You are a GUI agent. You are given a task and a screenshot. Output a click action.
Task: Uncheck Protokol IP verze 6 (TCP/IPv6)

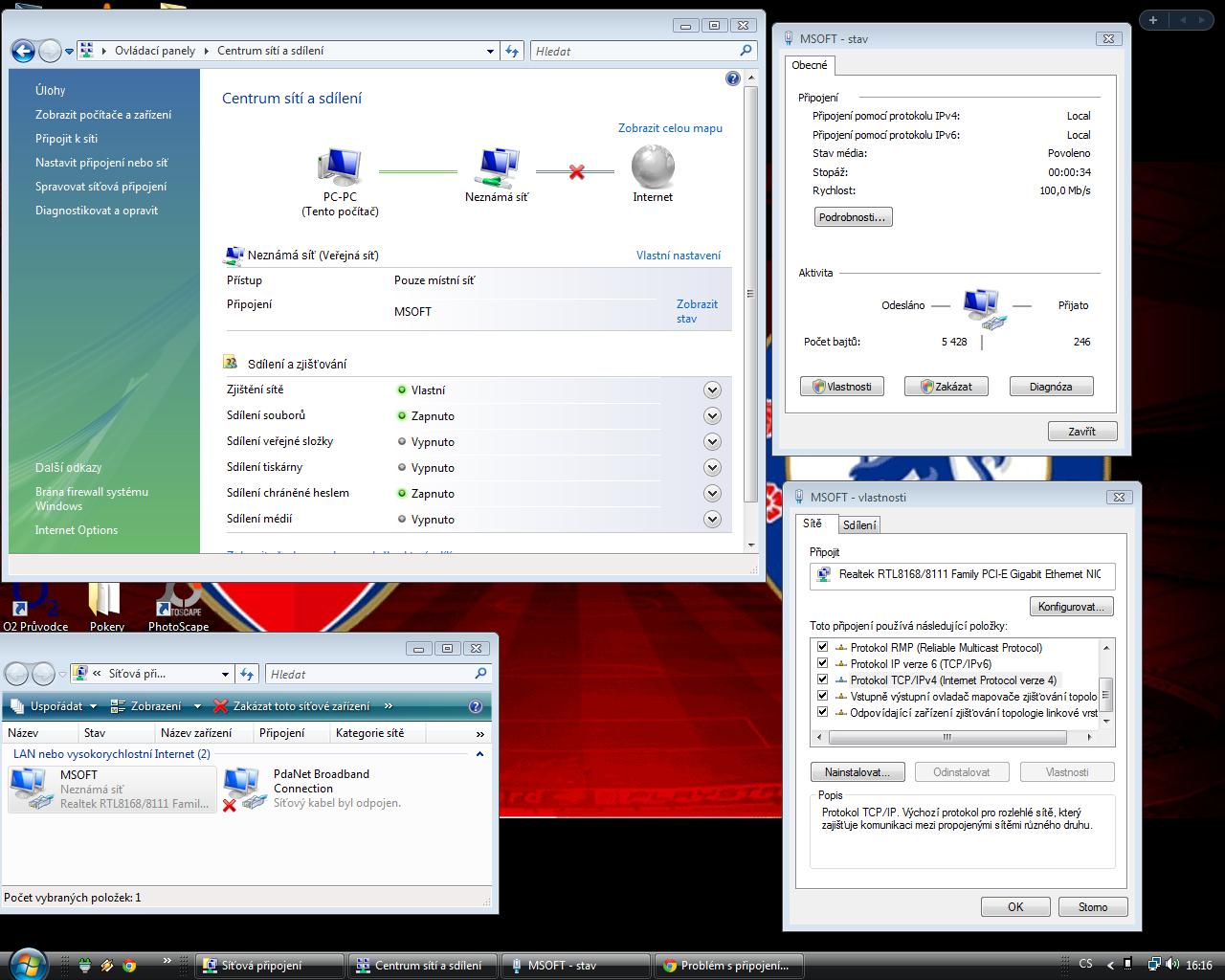pos(822,663)
